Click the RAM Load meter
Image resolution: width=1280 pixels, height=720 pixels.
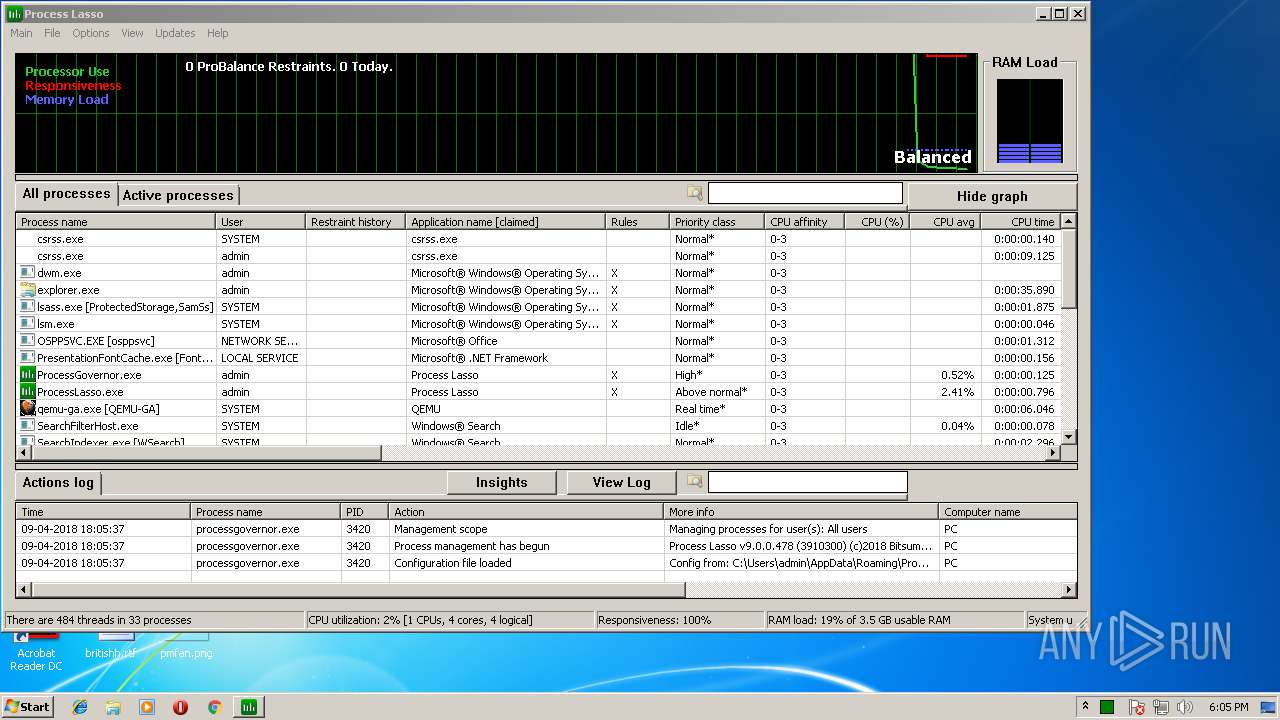(x=1029, y=121)
